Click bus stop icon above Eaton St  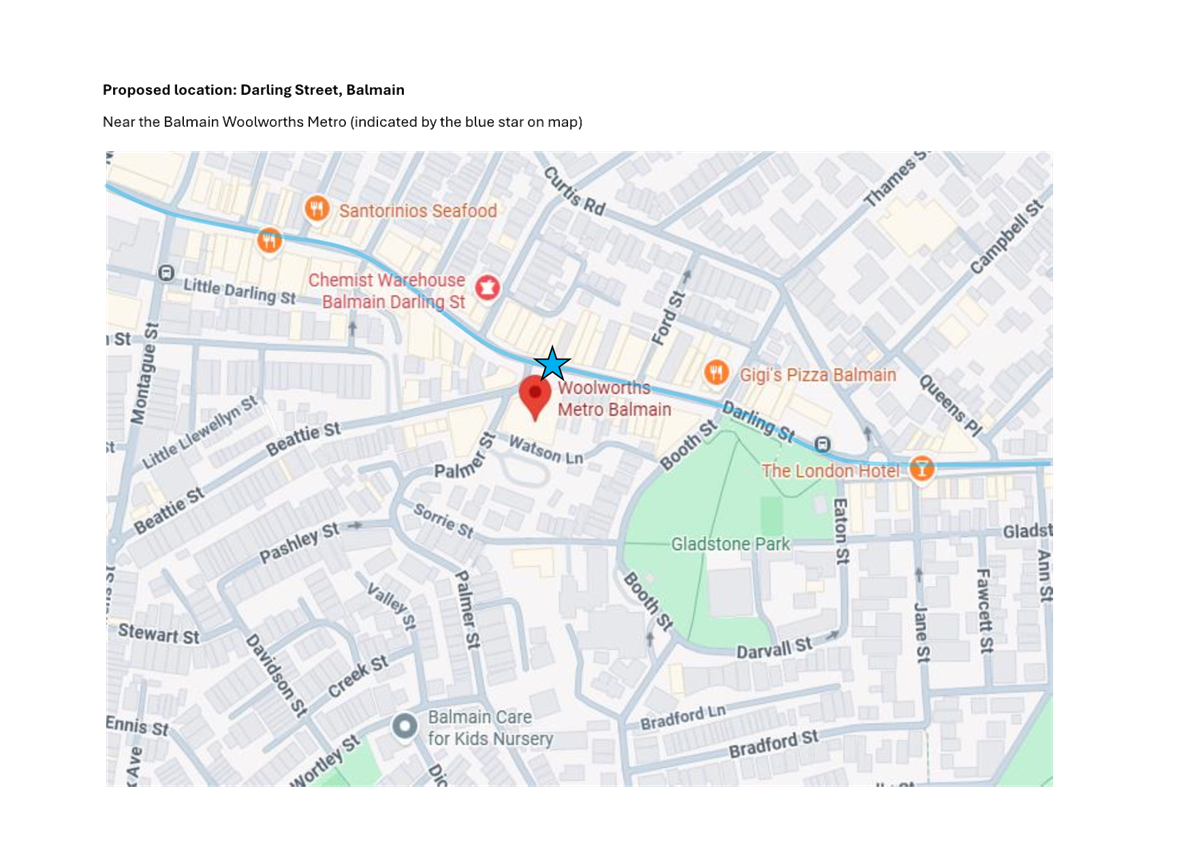[x=822, y=444]
